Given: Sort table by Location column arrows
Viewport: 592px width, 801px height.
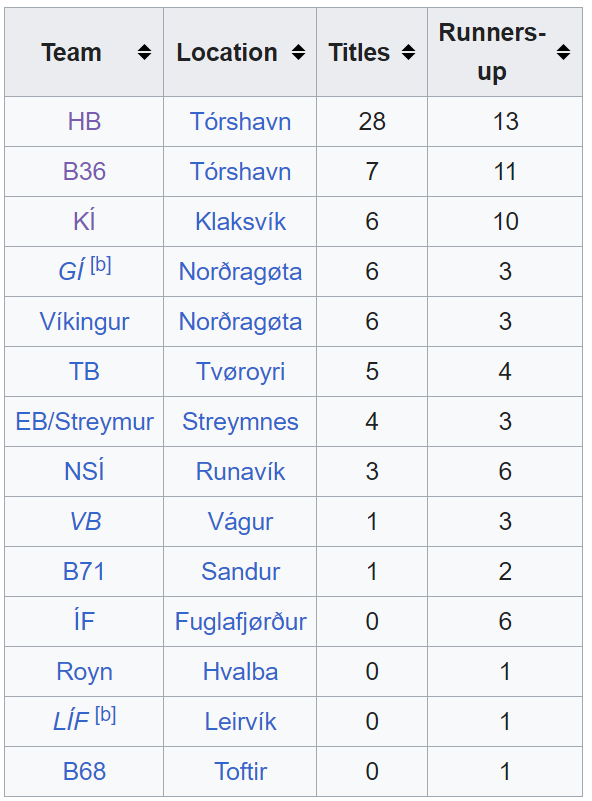Looking at the screenshot, I should (298, 52).
